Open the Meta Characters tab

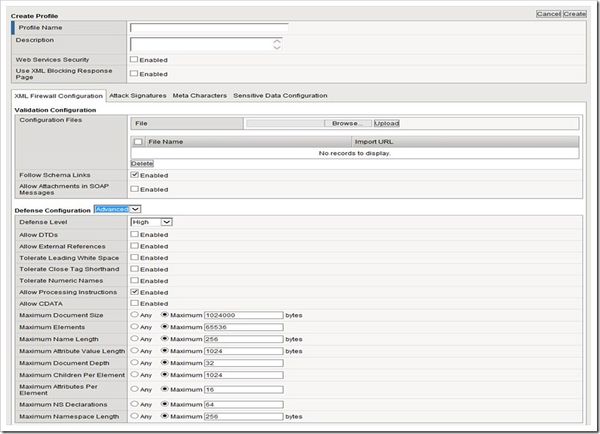point(198,95)
